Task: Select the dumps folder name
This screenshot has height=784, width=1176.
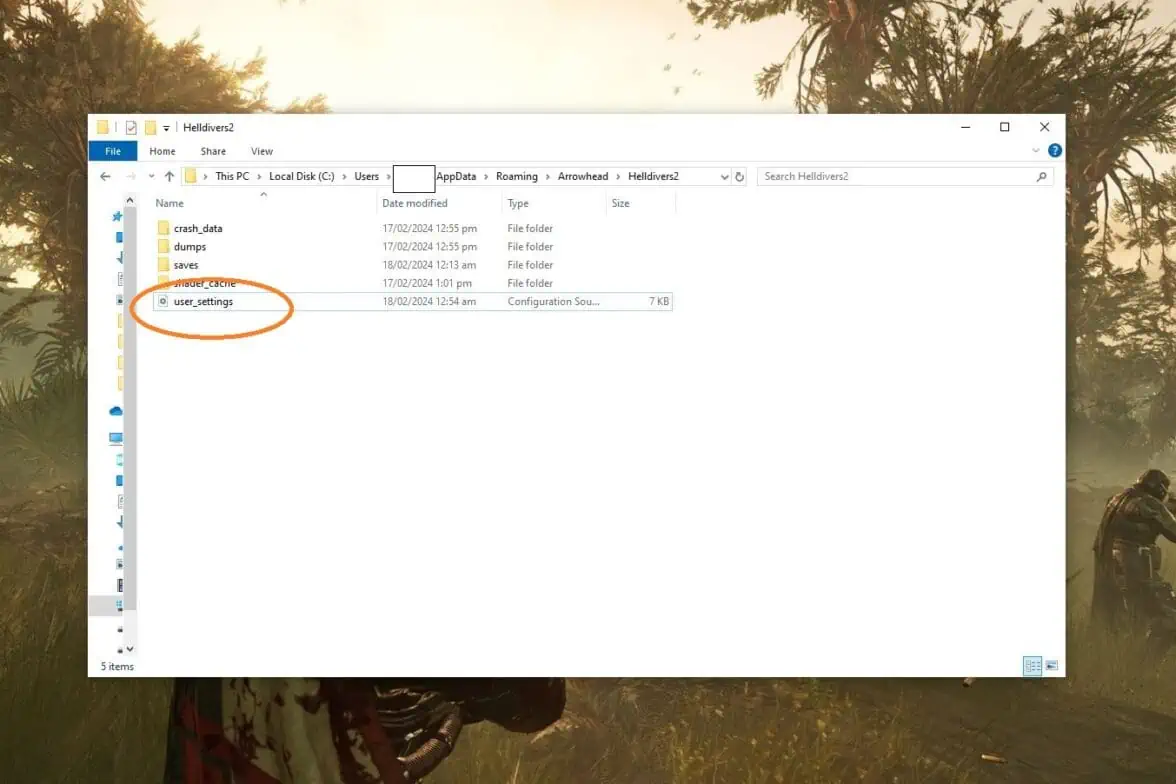Action: click(x=190, y=247)
